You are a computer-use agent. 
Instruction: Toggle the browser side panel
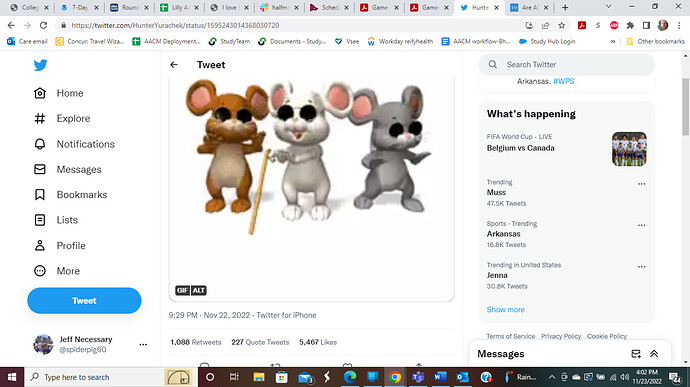[646, 26]
